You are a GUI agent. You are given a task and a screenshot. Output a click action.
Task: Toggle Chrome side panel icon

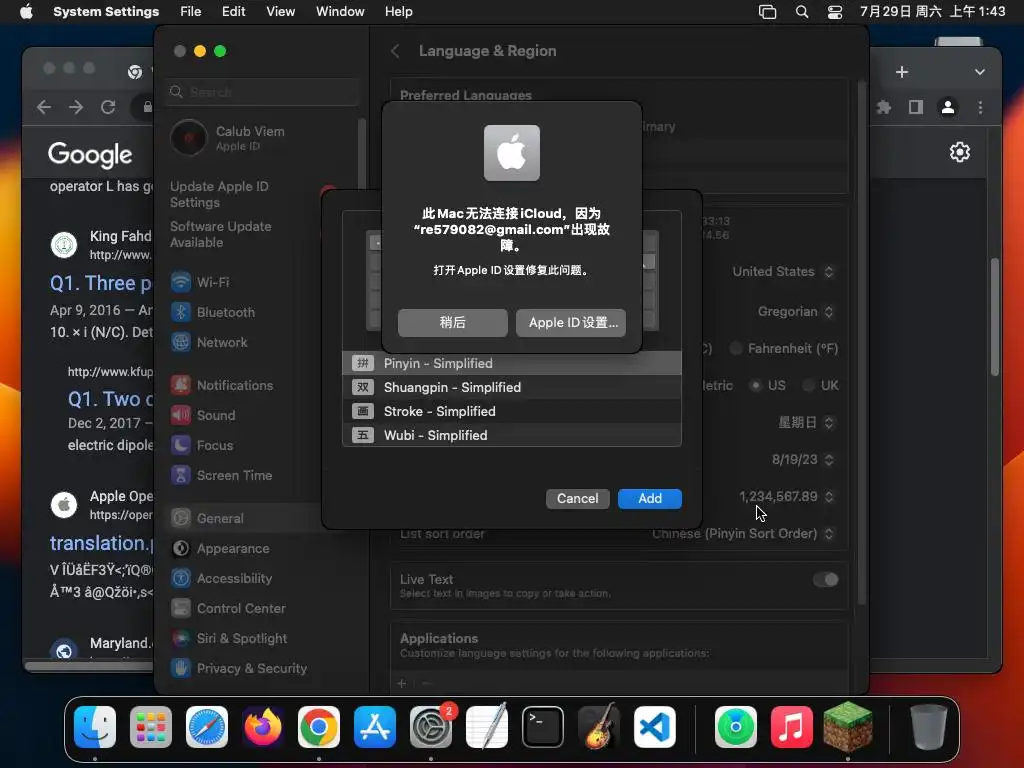click(x=916, y=107)
